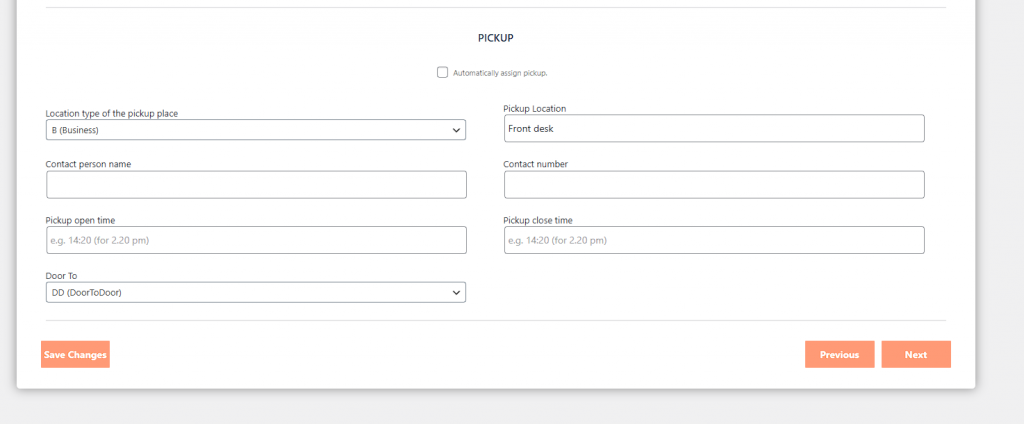This screenshot has width=1024, height=424.
Task: Select the Contact number input box
Action: tap(713, 184)
